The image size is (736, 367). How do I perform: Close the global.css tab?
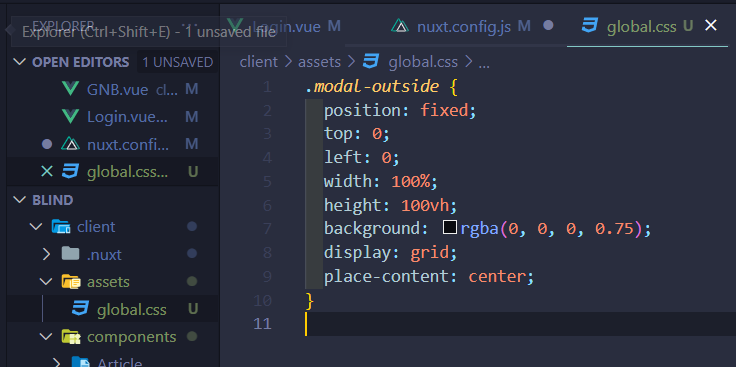click(x=711, y=26)
